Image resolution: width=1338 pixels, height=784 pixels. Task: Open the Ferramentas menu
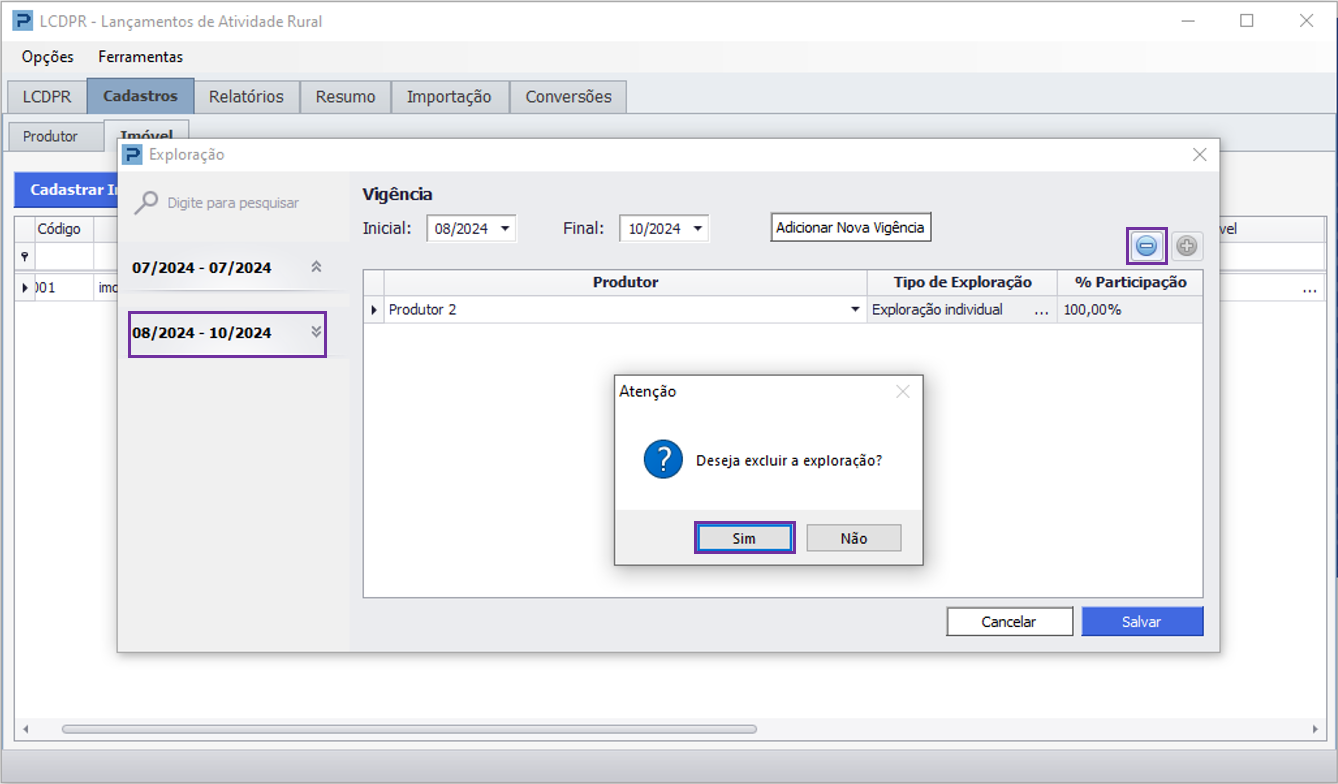tap(140, 57)
